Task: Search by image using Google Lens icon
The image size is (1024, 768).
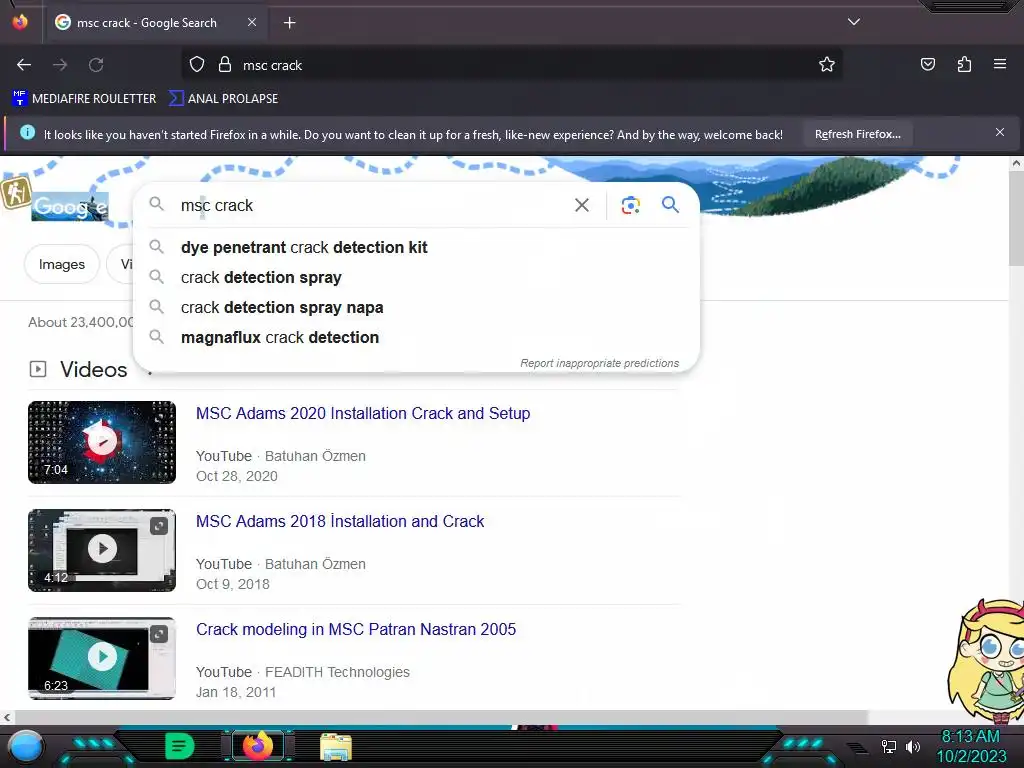Action: [x=630, y=205]
